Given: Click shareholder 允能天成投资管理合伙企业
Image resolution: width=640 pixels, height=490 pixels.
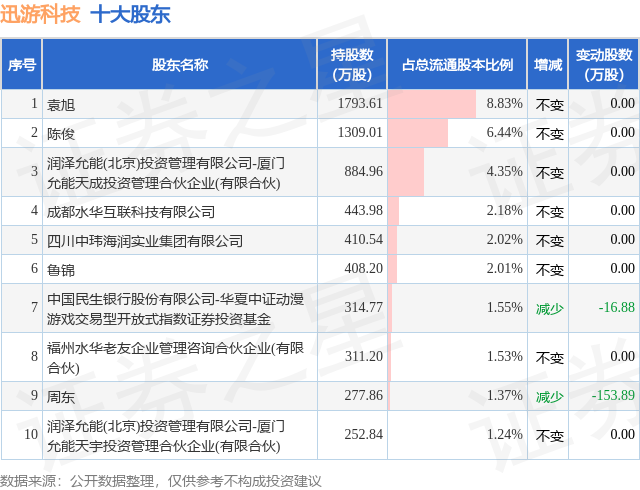Looking at the screenshot, I should point(166,173).
